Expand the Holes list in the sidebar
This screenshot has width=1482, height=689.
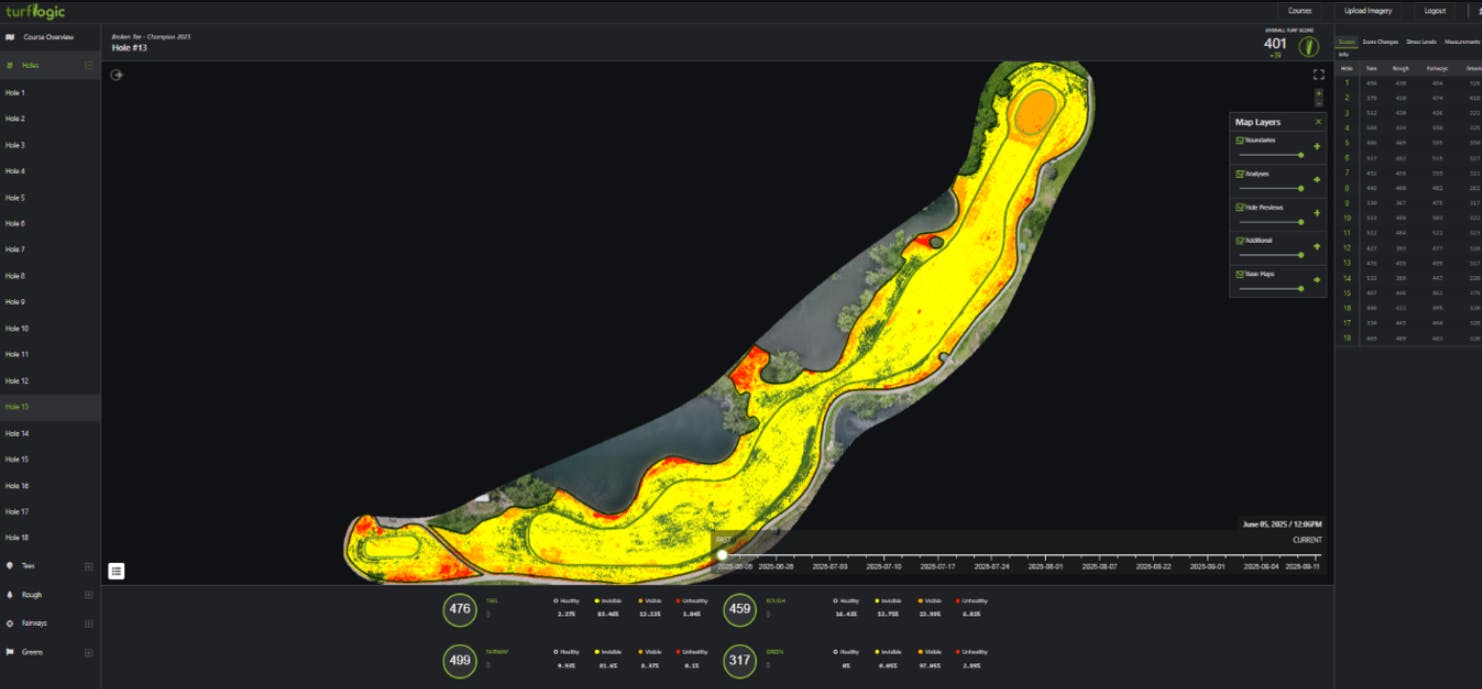tap(88, 66)
